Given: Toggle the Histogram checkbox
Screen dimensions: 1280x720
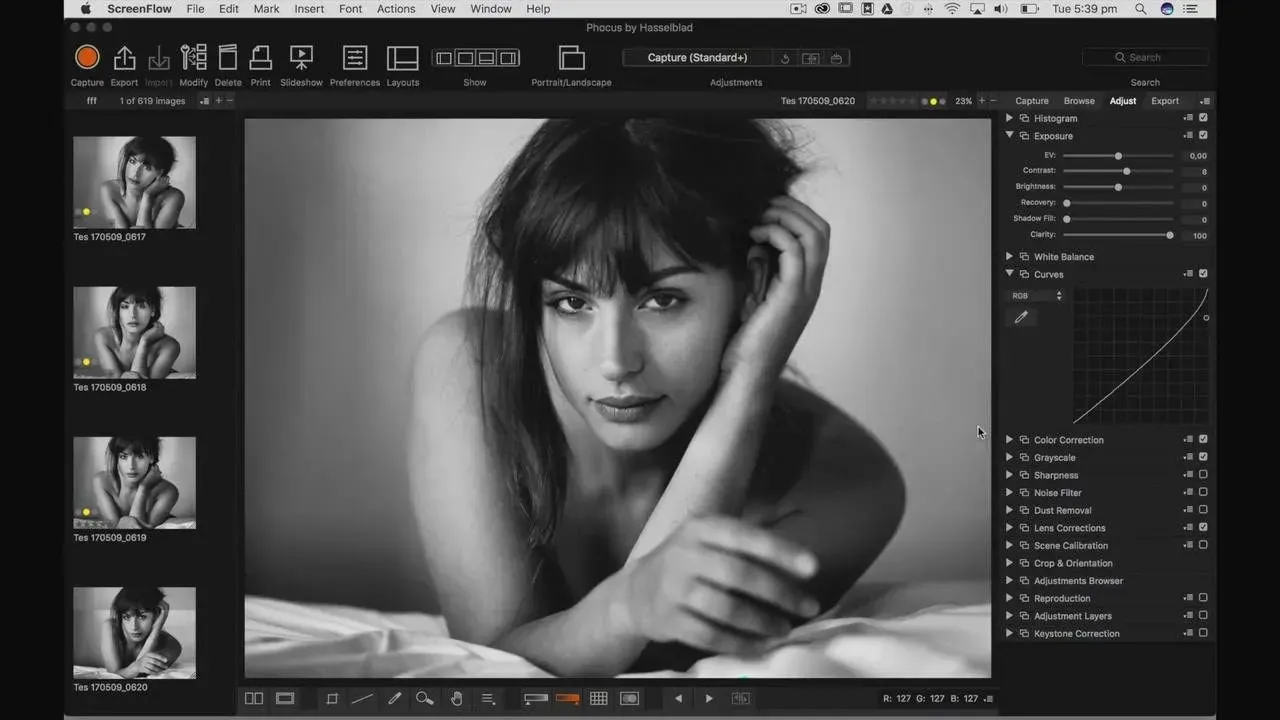Looking at the screenshot, I should 1203,118.
